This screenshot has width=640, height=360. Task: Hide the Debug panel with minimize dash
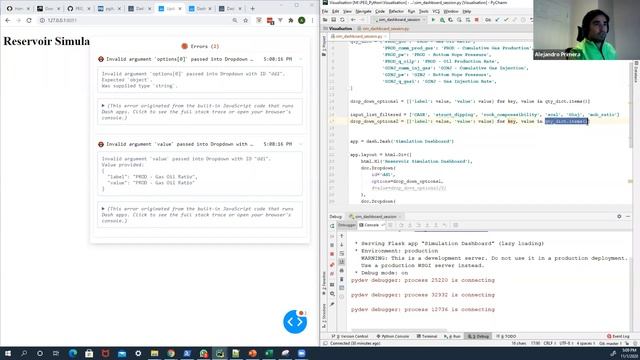(628, 216)
